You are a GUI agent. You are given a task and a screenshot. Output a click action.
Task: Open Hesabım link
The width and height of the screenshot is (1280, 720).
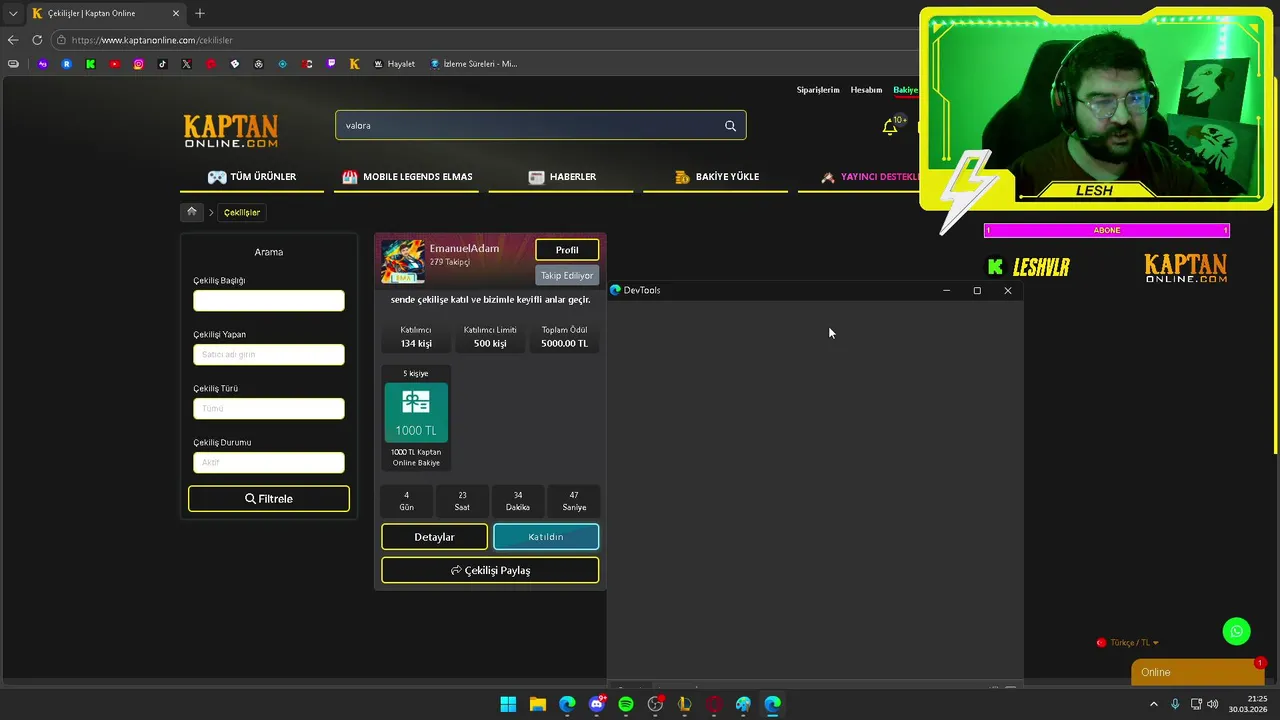pos(866,90)
